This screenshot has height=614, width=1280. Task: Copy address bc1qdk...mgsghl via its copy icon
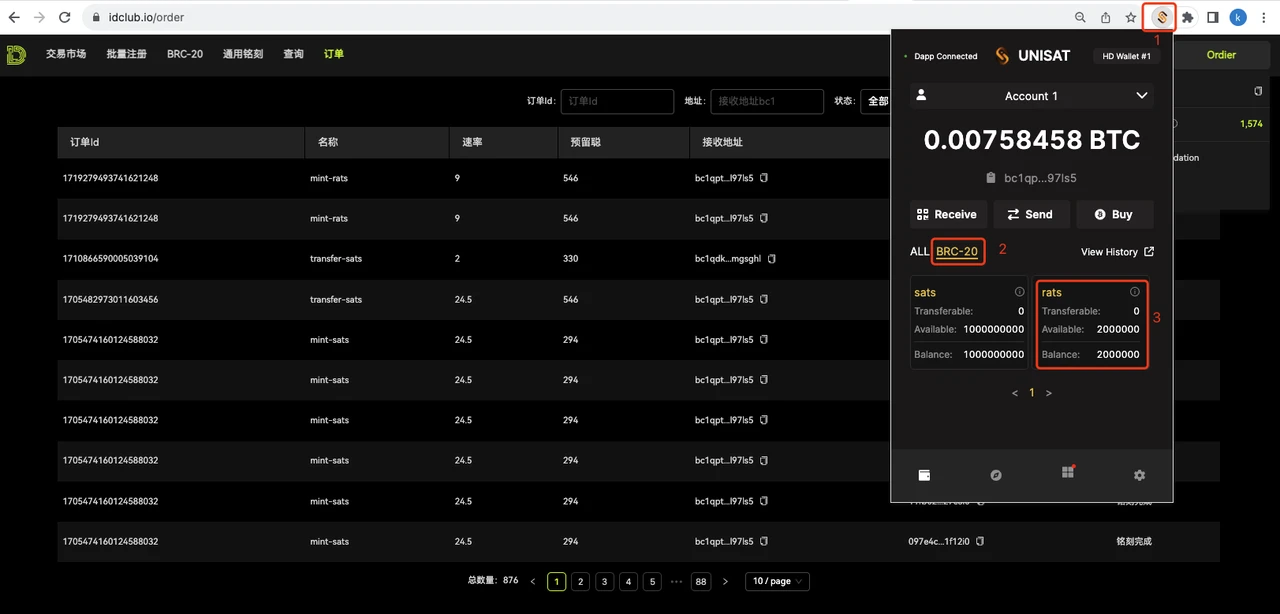(772, 259)
